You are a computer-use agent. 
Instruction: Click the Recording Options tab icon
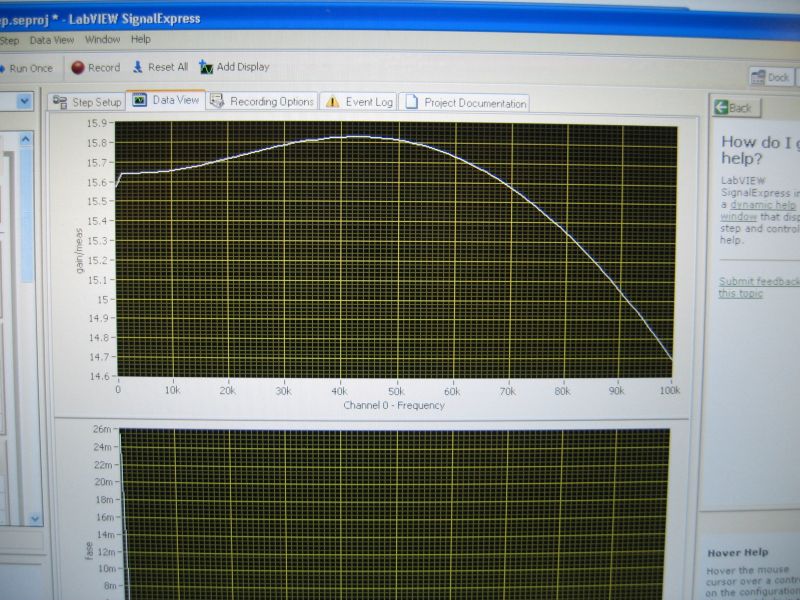(217, 101)
